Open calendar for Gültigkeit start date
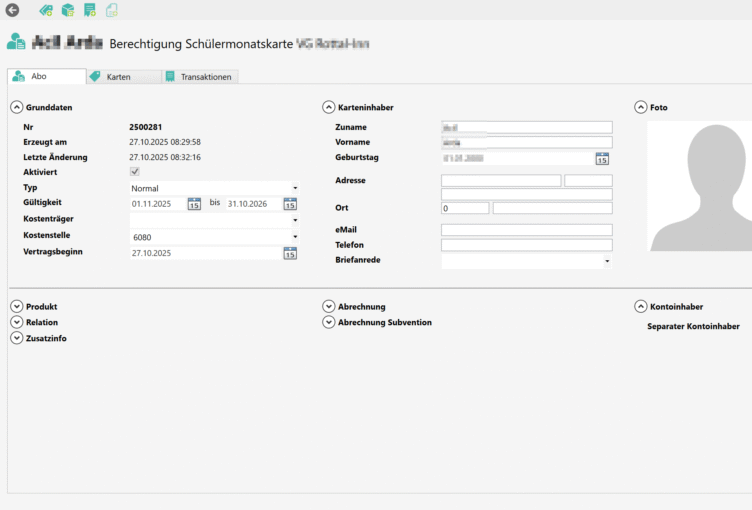The image size is (752, 510). point(194,204)
